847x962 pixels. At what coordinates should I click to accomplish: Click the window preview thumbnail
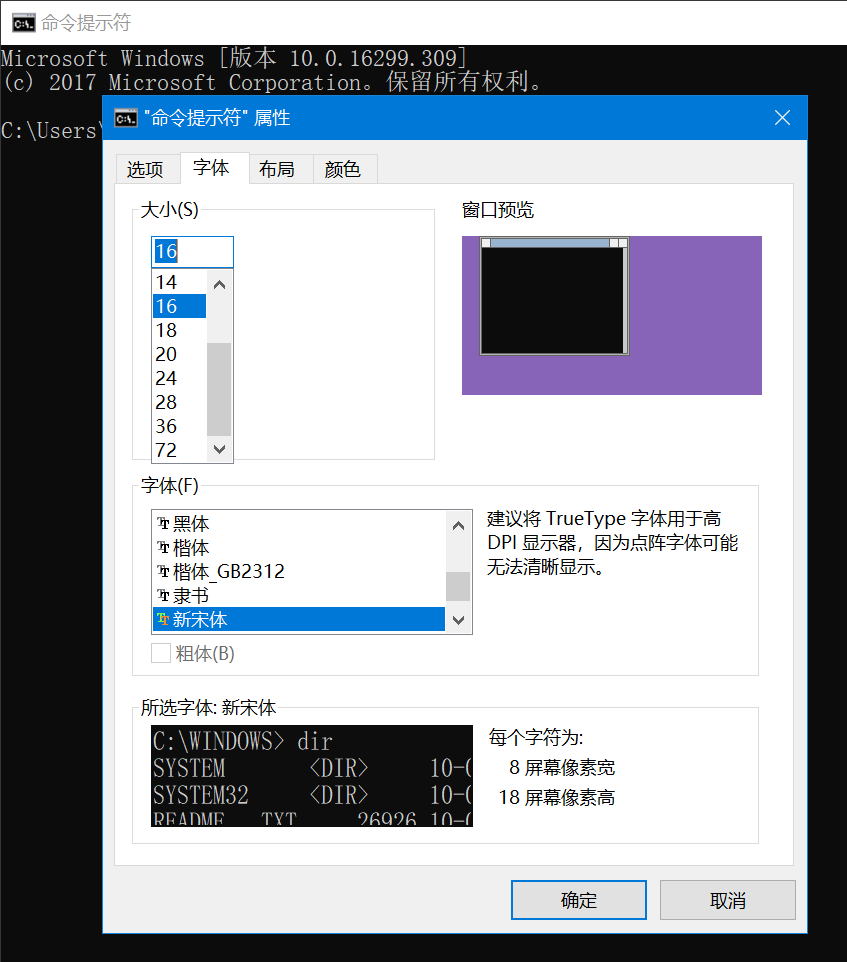pos(611,315)
